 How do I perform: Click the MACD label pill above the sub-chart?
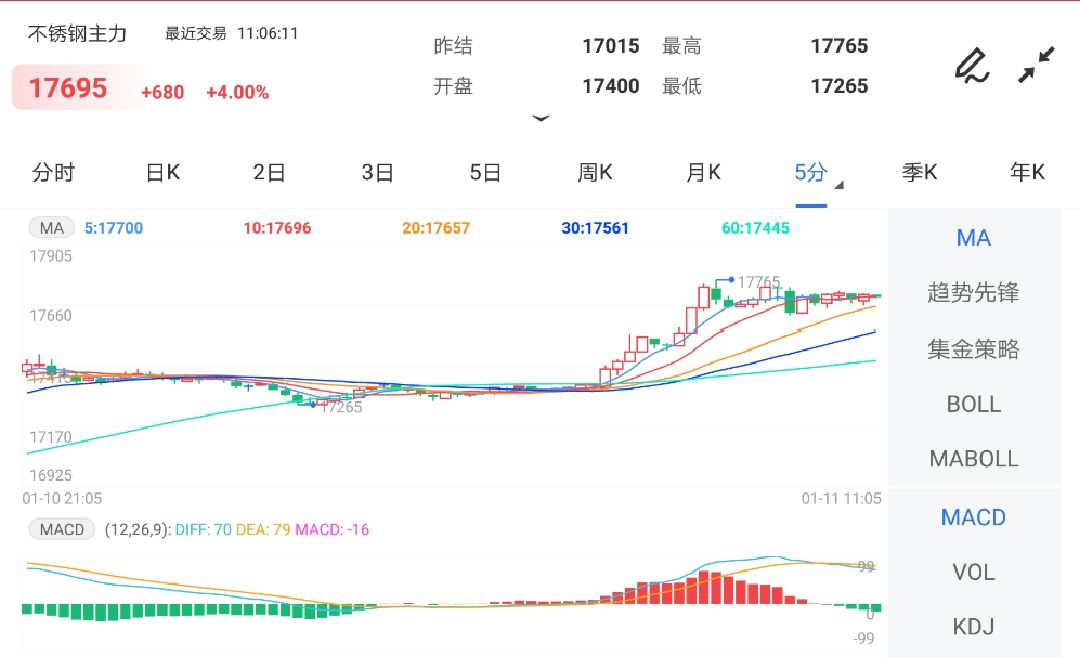pyautogui.click(x=60, y=529)
